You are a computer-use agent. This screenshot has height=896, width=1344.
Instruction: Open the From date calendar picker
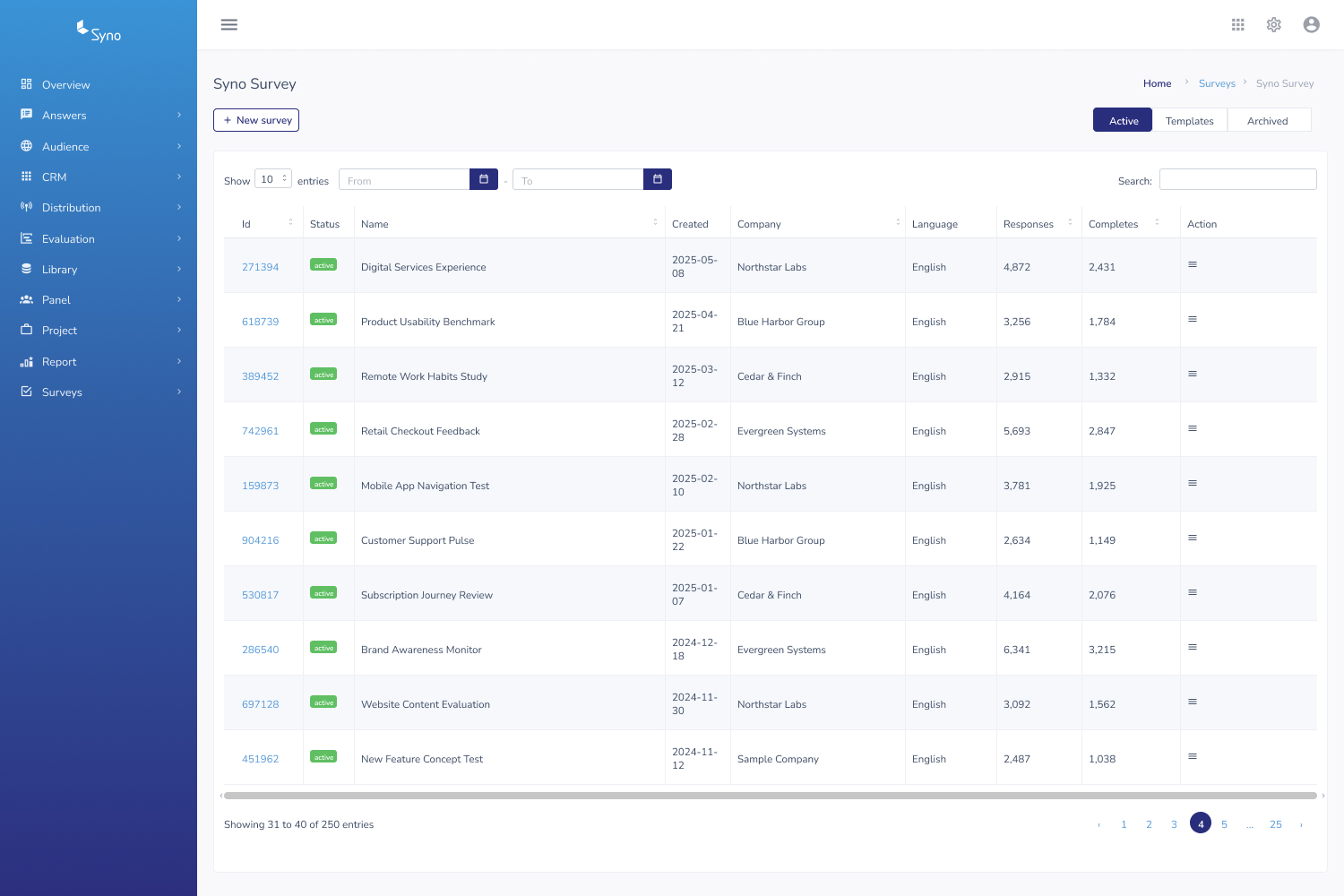click(484, 179)
